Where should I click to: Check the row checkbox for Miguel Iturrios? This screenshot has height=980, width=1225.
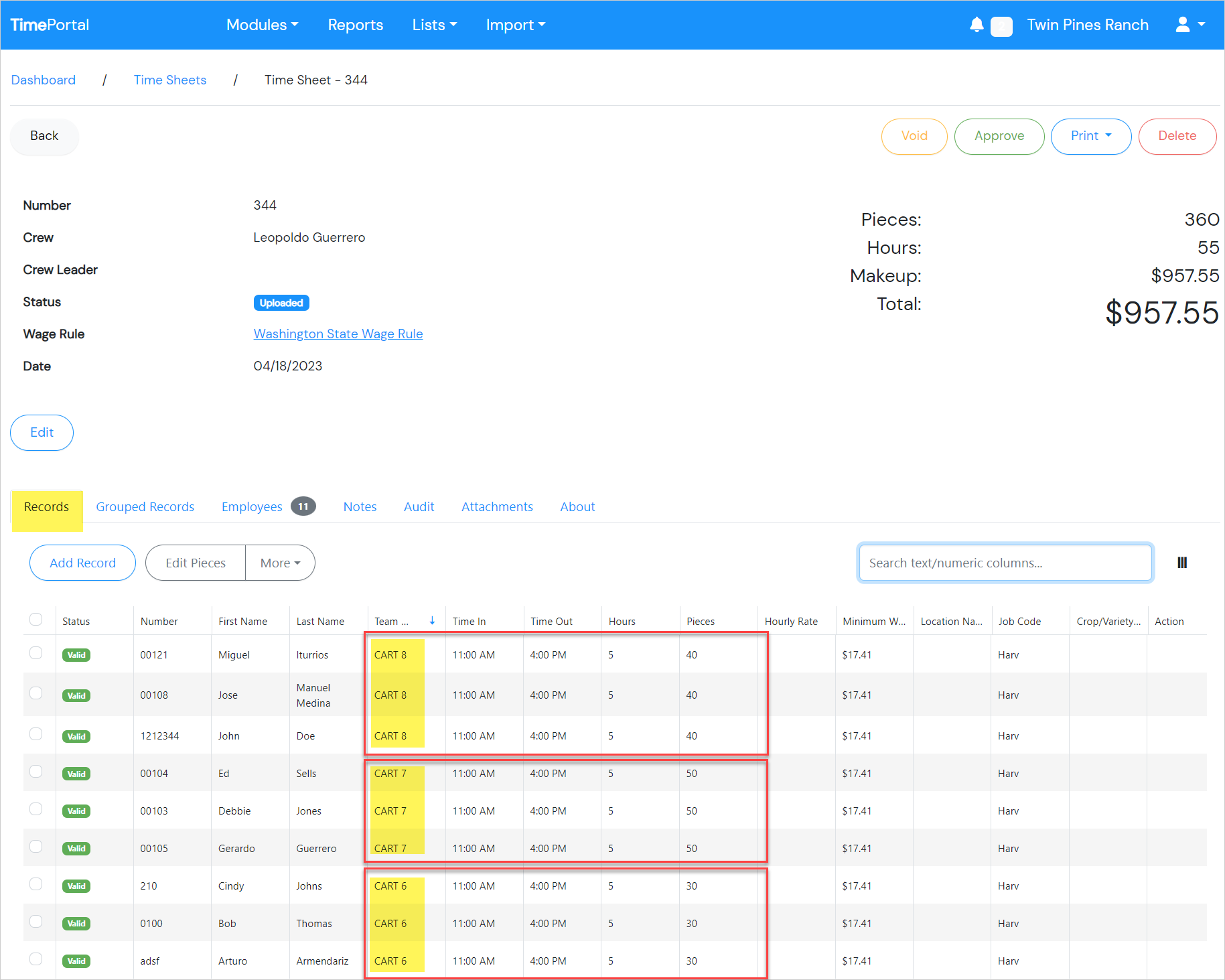[x=36, y=652]
